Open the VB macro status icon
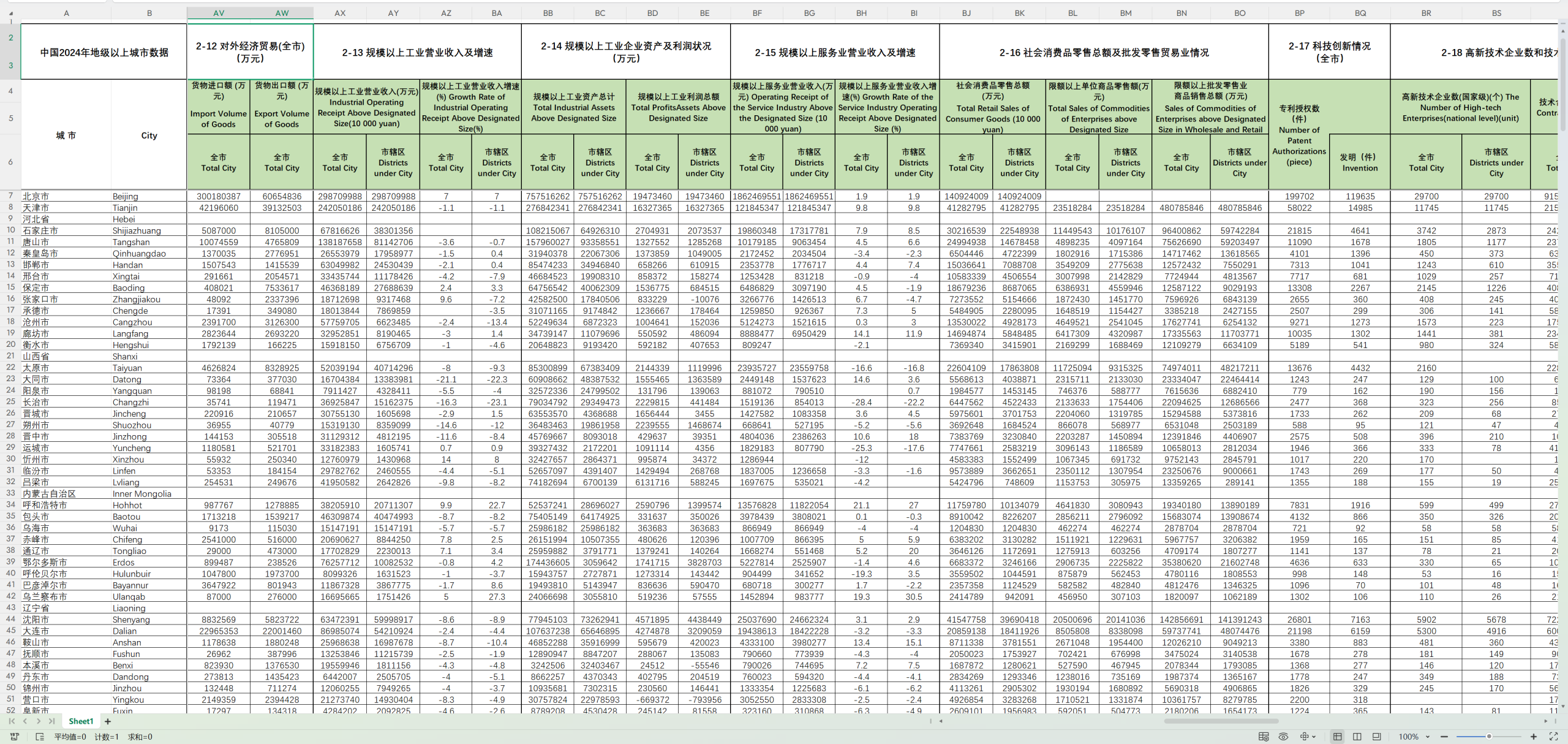This screenshot has height=744, width=1568. tap(15, 737)
